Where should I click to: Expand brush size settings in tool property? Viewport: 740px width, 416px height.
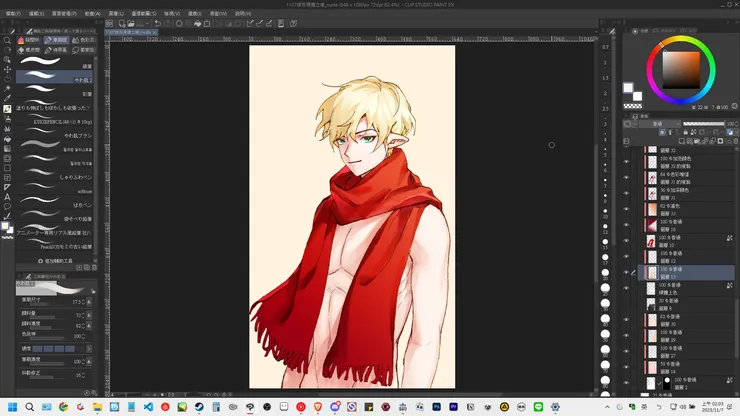point(89,302)
